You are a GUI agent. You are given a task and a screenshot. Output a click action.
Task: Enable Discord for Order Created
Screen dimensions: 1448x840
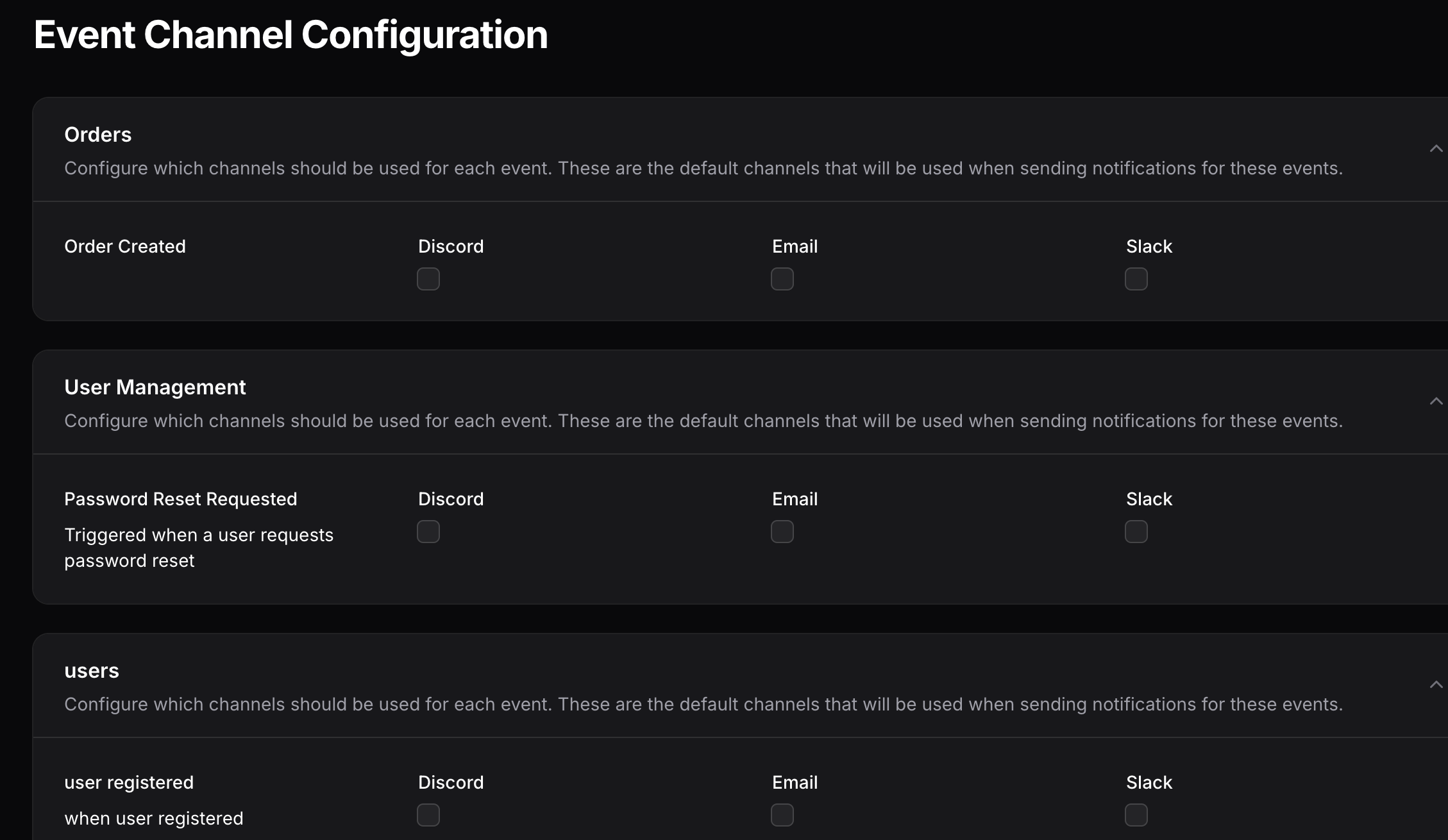coord(428,279)
